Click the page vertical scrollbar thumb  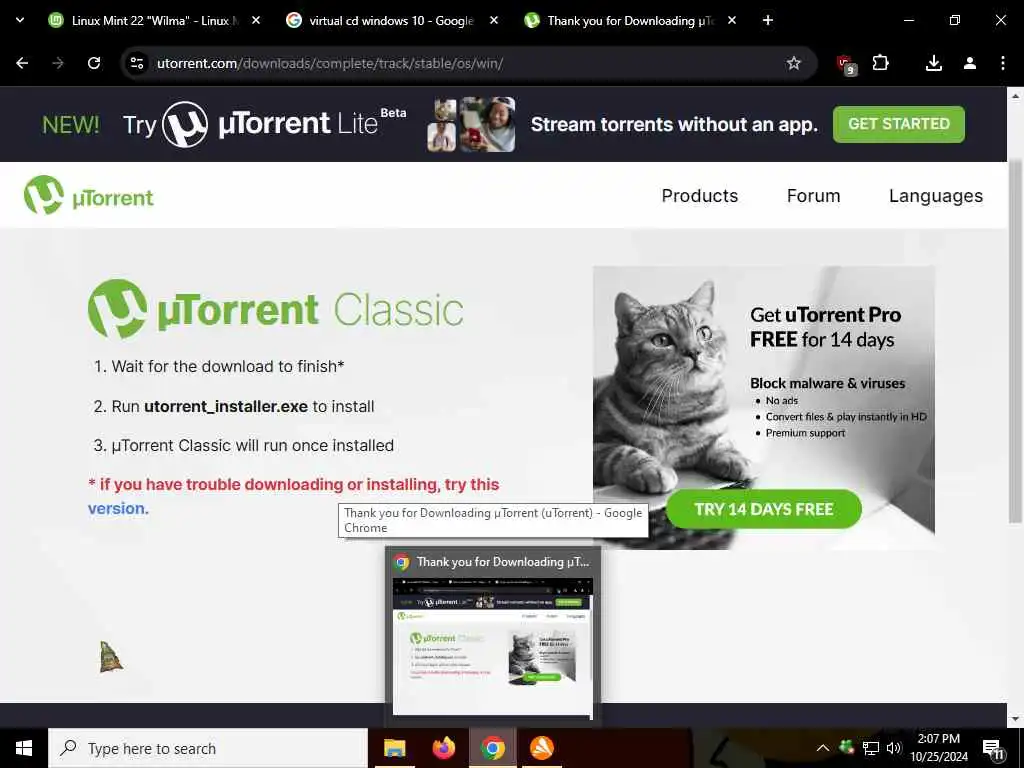coord(1014,340)
